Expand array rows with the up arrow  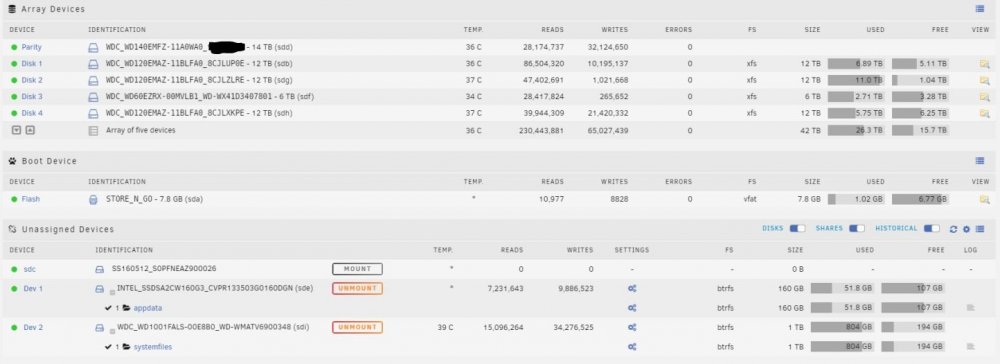tap(29, 130)
